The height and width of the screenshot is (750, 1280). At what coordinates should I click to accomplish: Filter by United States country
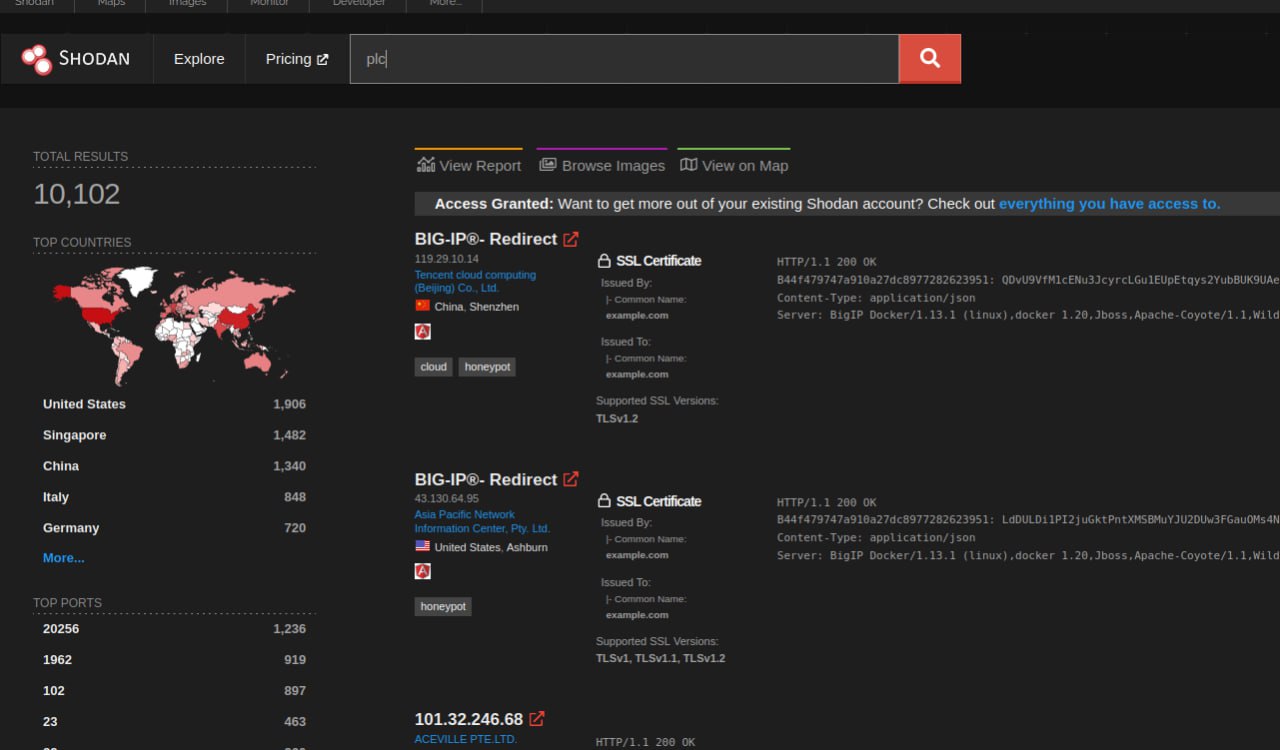point(84,404)
